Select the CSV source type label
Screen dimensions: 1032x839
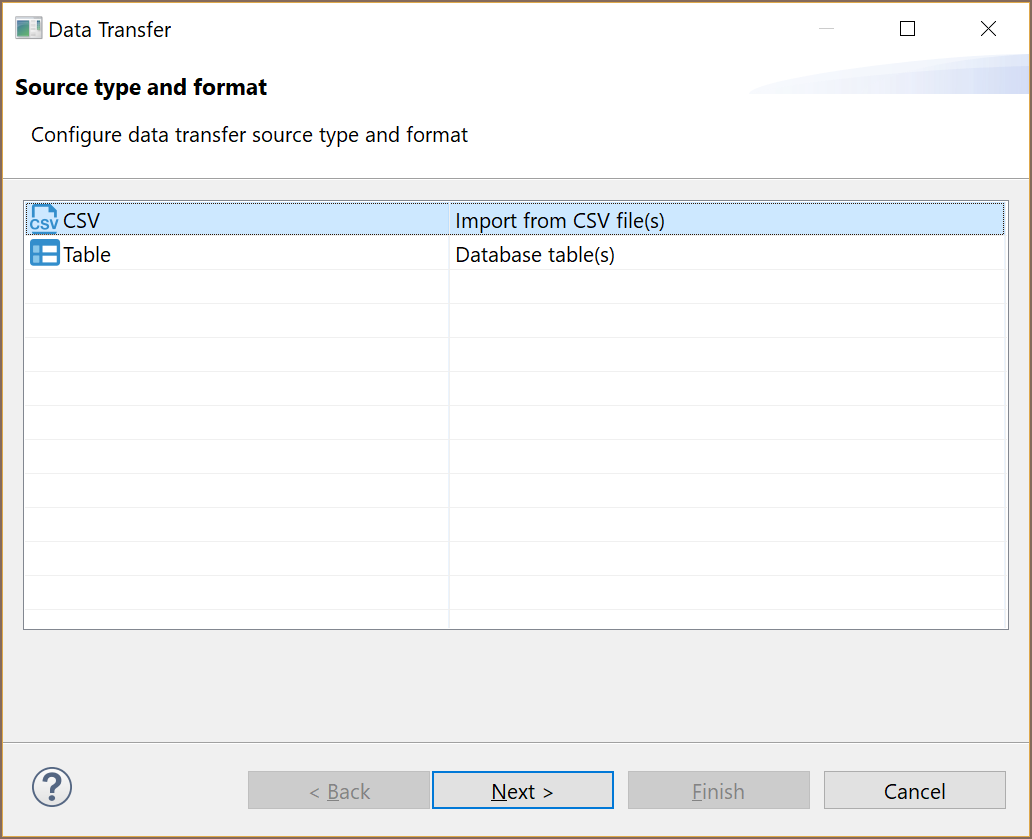[82, 220]
